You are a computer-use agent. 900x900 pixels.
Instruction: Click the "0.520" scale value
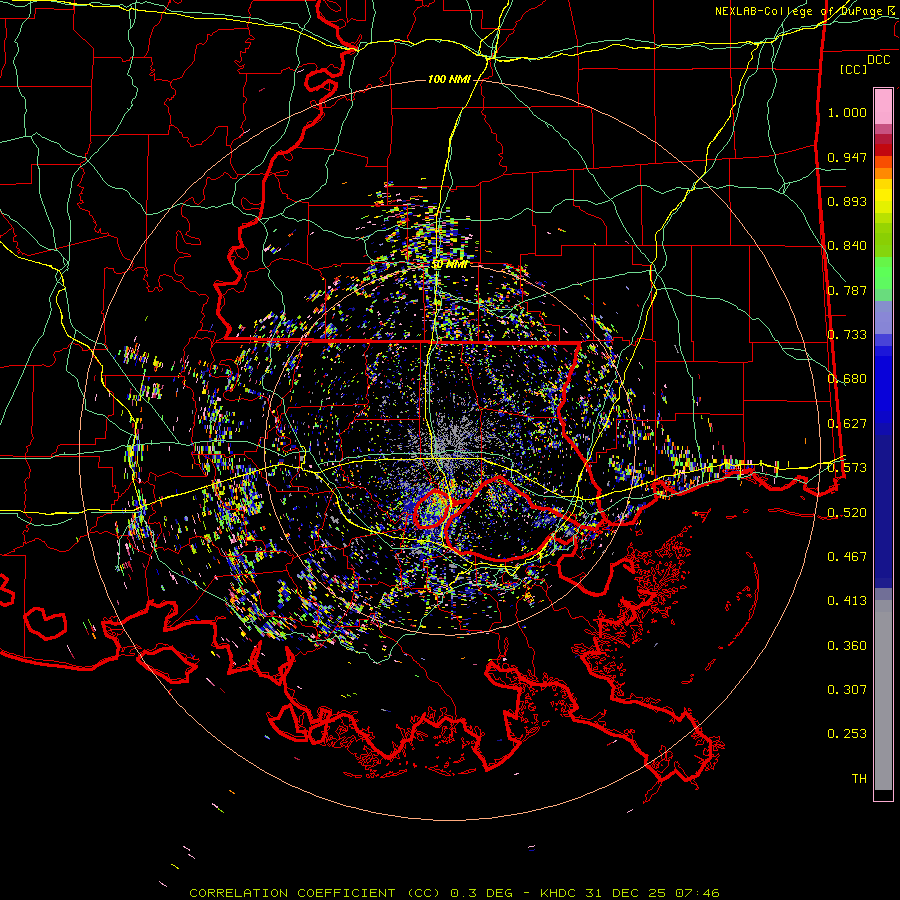pos(847,512)
